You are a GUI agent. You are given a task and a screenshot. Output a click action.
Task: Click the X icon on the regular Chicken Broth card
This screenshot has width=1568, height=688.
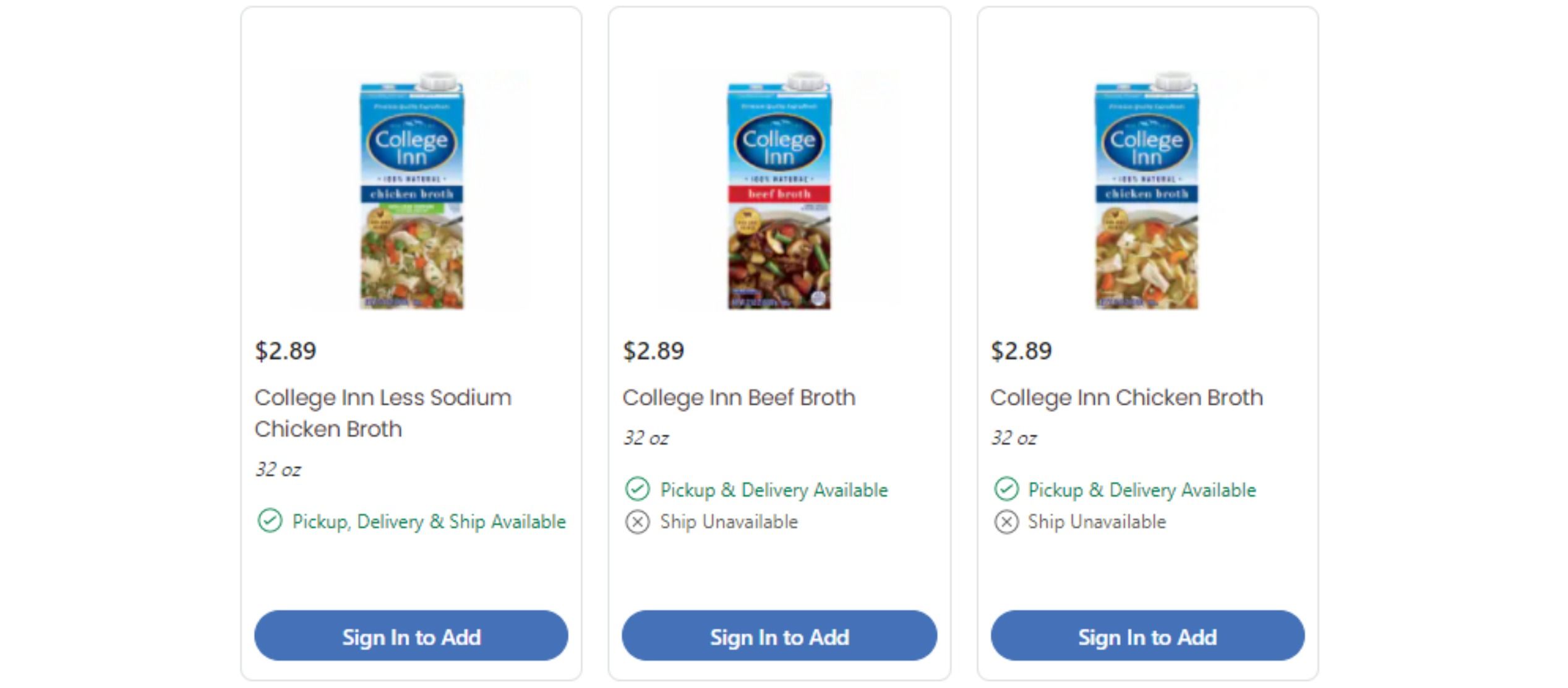click(1006, 522)
